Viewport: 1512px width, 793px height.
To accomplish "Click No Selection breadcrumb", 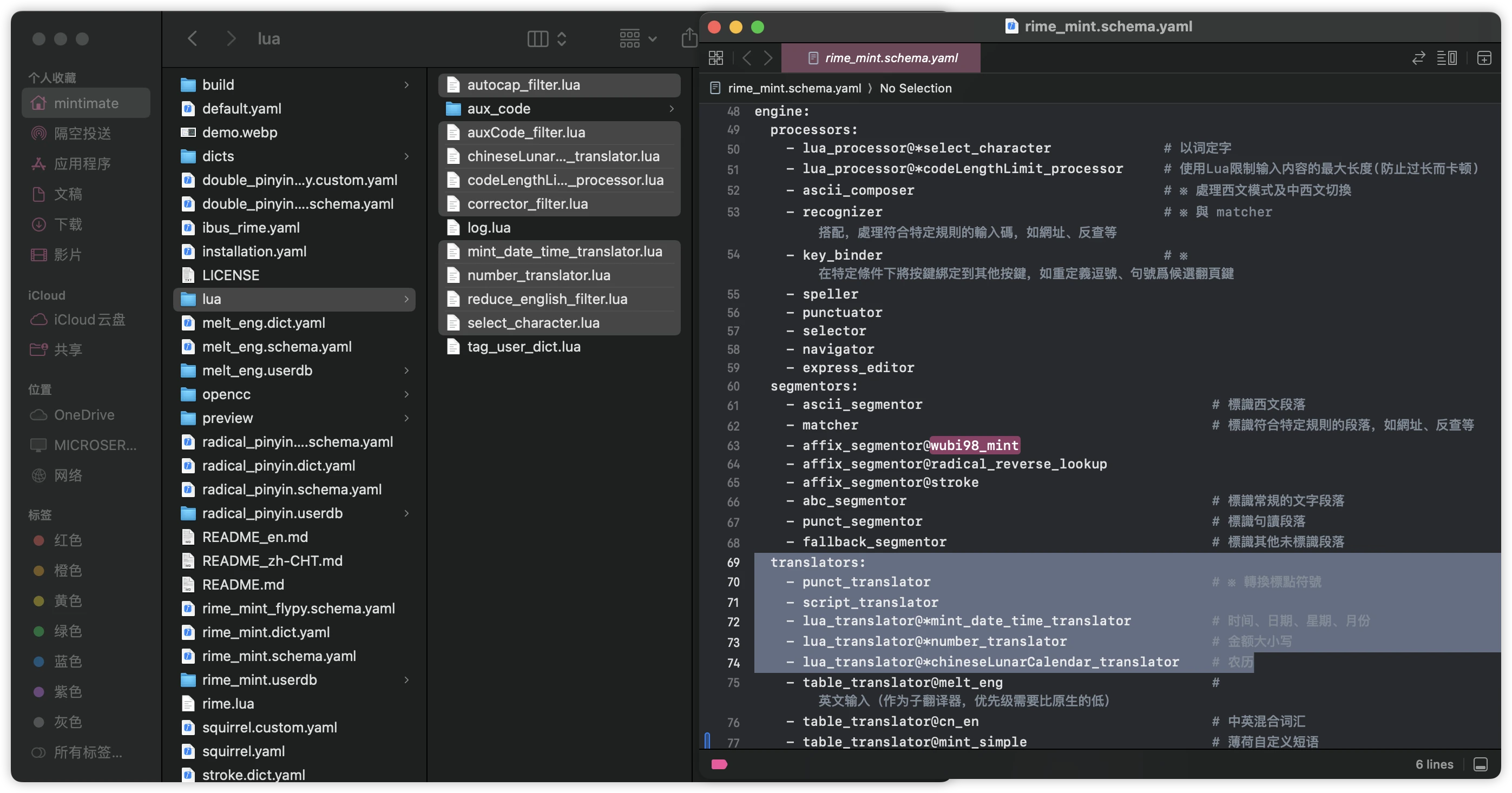I will pyautogui.click(x=916, y=89).
